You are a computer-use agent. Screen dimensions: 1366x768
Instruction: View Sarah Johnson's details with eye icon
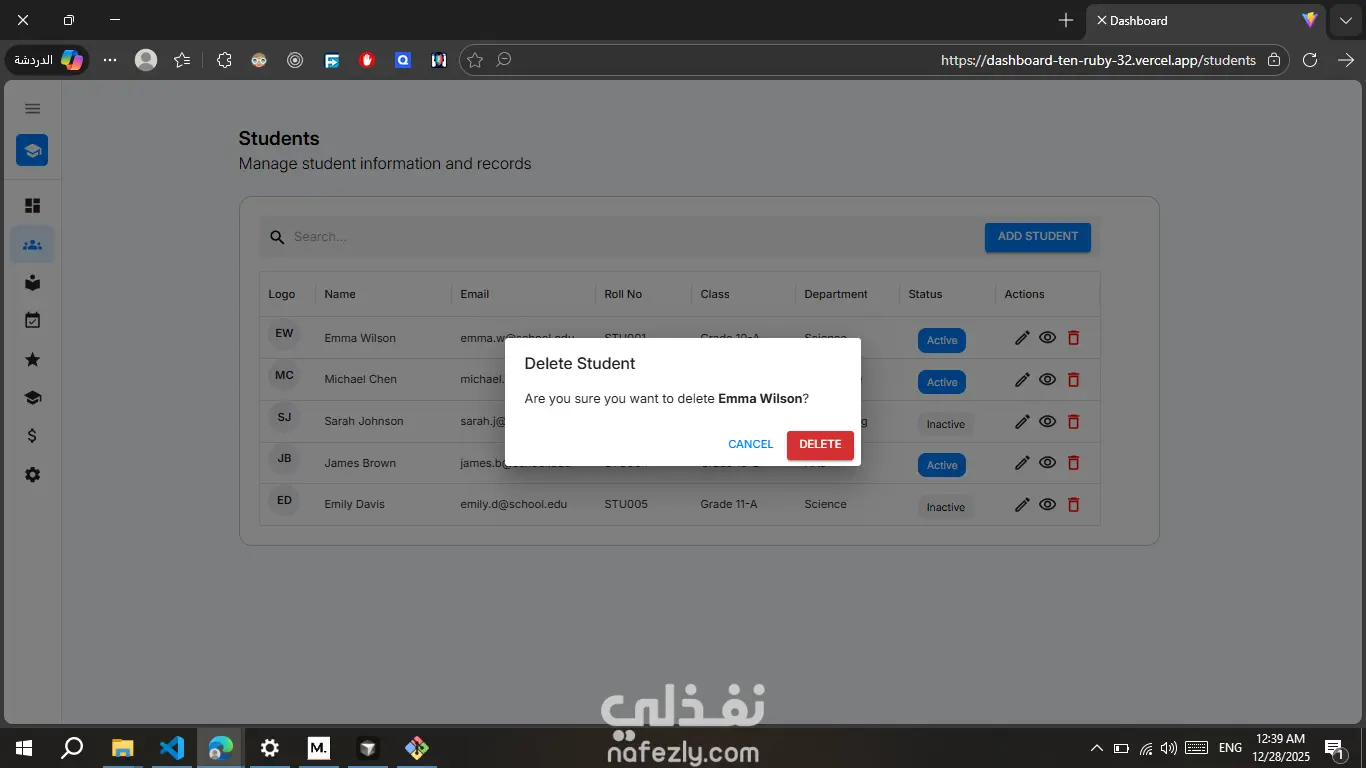[x=1047, y=422]
